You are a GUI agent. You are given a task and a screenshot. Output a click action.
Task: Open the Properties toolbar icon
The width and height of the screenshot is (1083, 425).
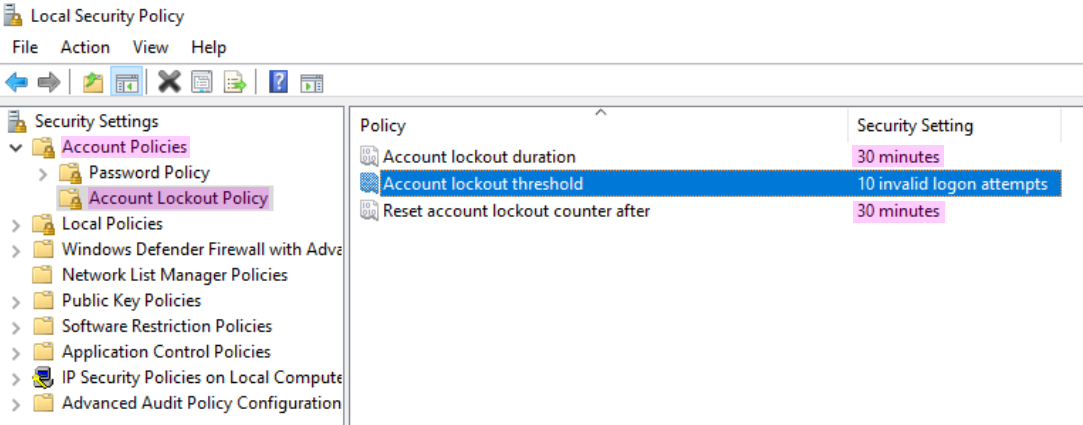[202, 83]
